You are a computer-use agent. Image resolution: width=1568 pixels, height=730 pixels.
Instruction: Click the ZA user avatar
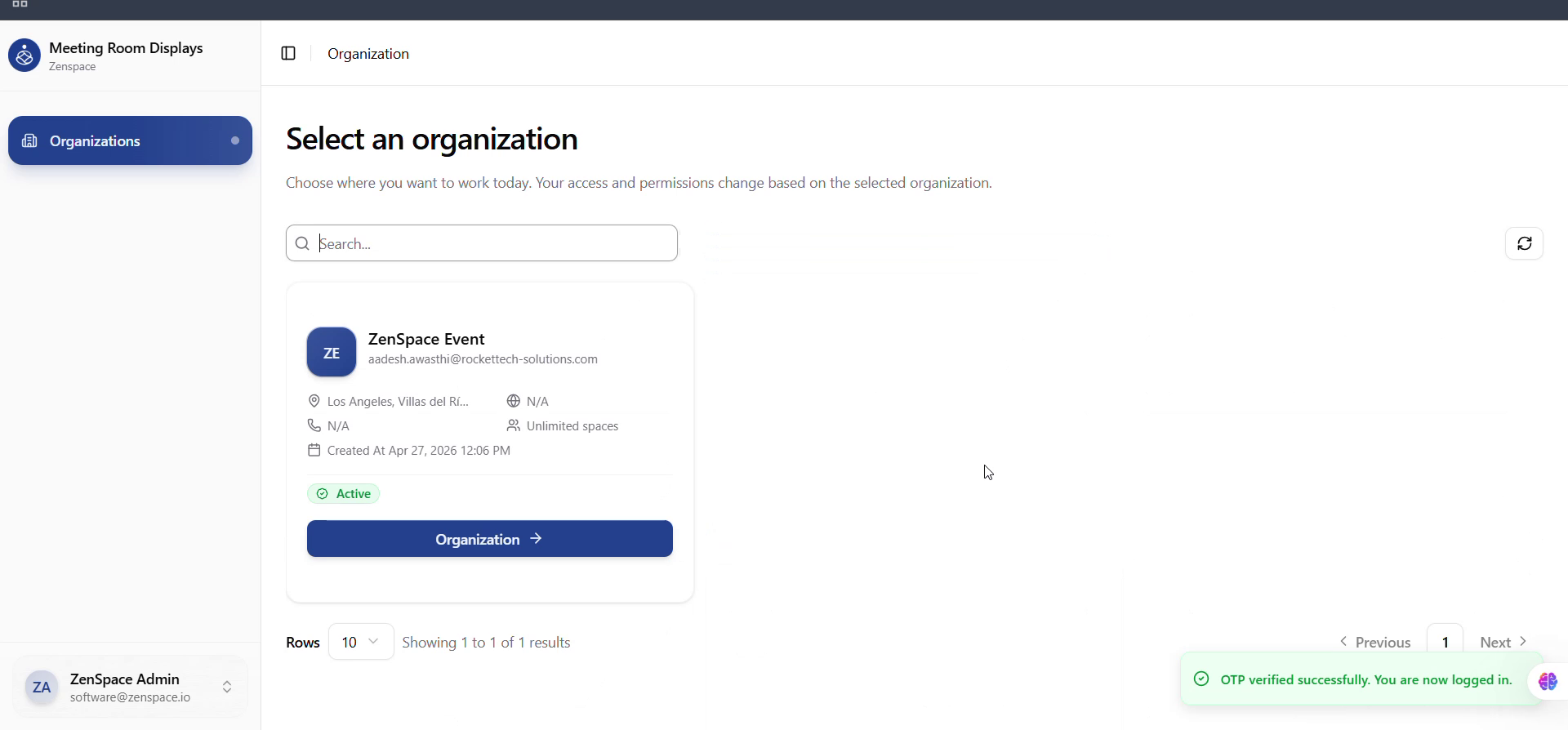42,688
